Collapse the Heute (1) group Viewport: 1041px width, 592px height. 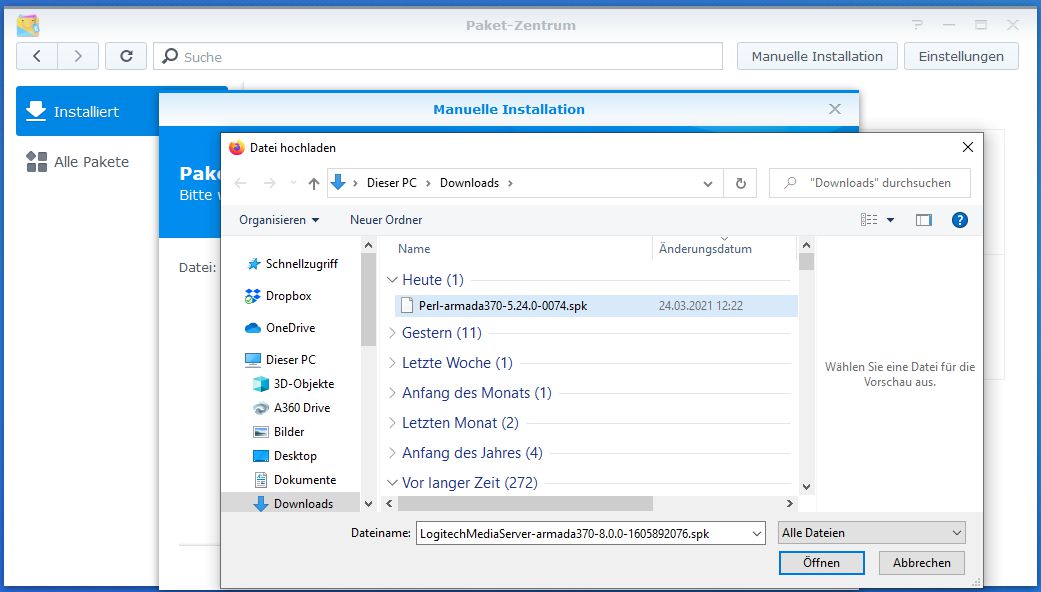392,280
